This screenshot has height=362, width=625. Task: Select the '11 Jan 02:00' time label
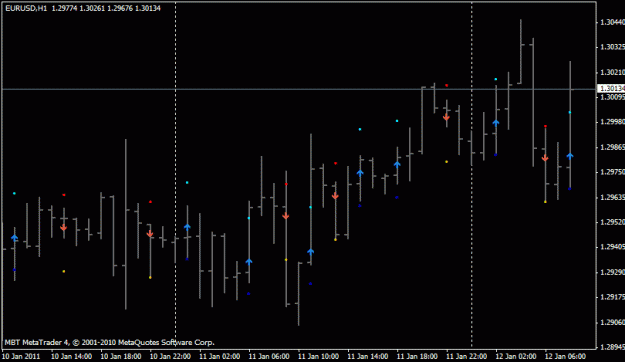(220, 356)
